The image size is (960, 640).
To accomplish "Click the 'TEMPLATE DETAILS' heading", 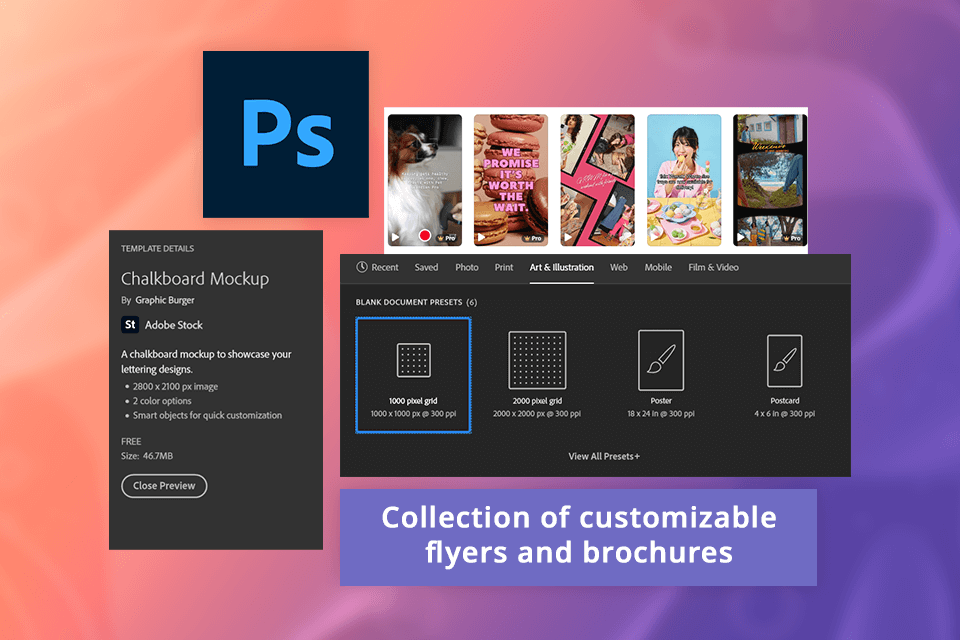I will [157, 249].
